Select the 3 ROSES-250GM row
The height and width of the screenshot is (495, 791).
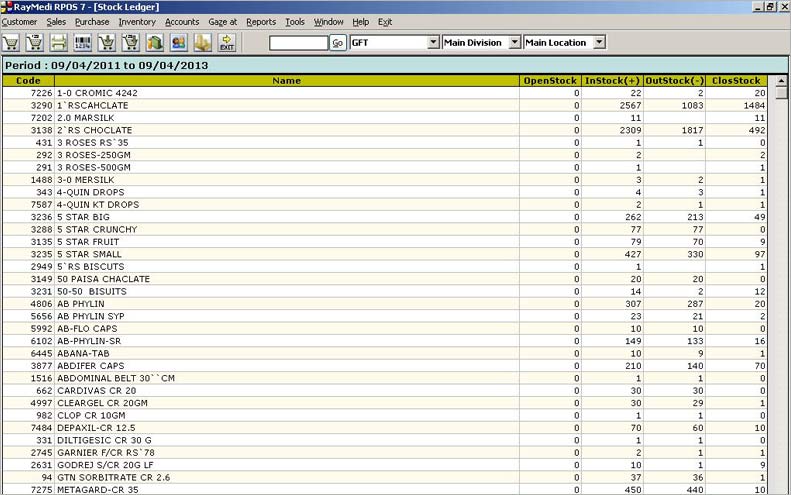click(x=385, y=155)
